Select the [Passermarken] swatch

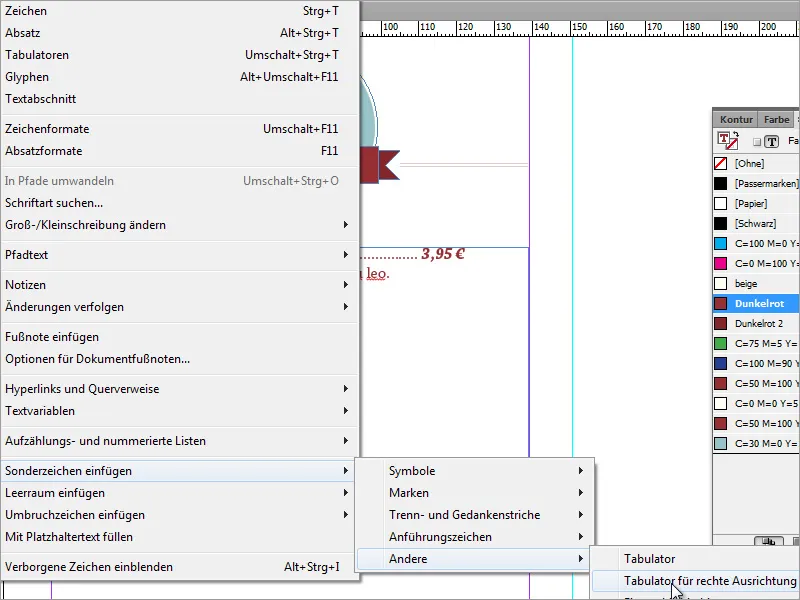(x=756, y=184)
